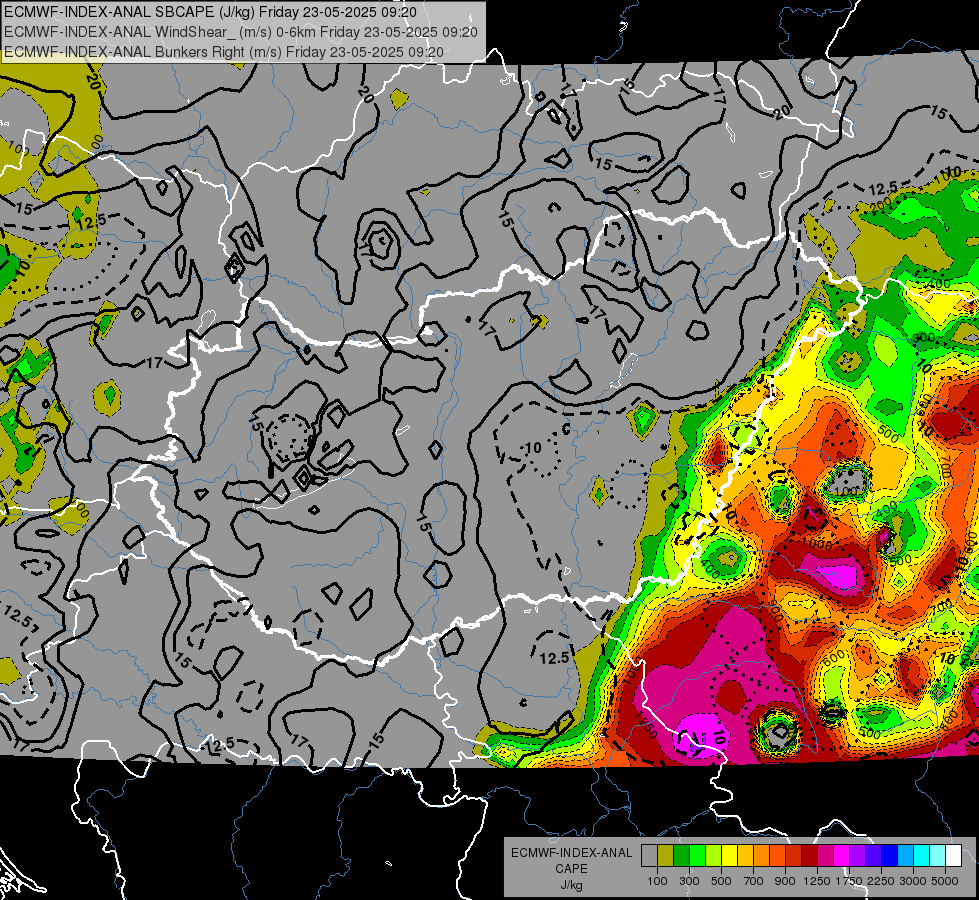Click the 5000 value under the legend
Viewport: 979px width, 900px height.
click(x=945, y=881)
